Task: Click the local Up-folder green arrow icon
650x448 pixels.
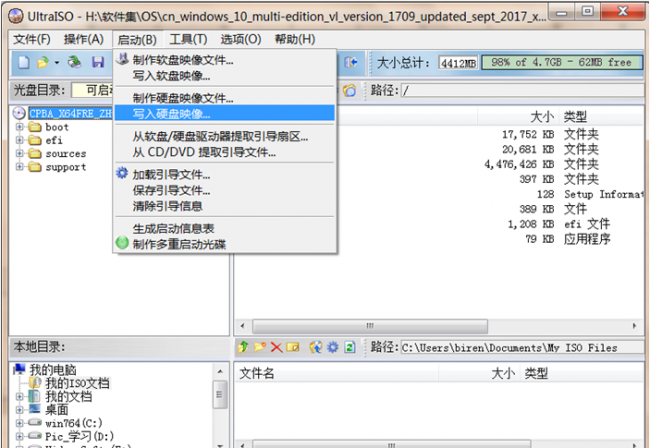Action: (243, 346)
